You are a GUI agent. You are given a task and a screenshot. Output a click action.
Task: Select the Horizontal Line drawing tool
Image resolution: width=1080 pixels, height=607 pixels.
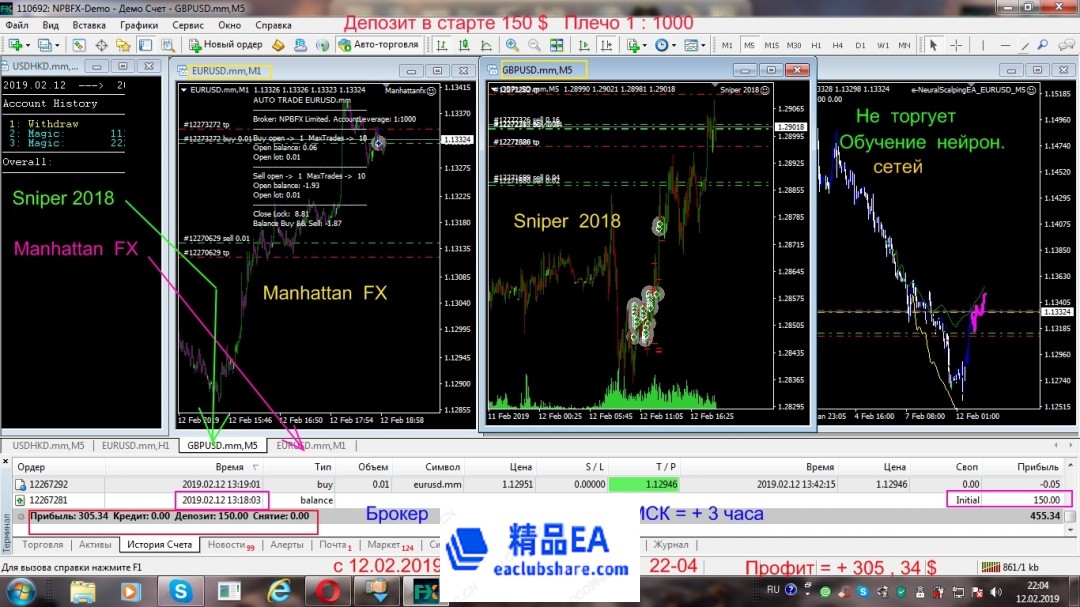tap(1005, 45)
